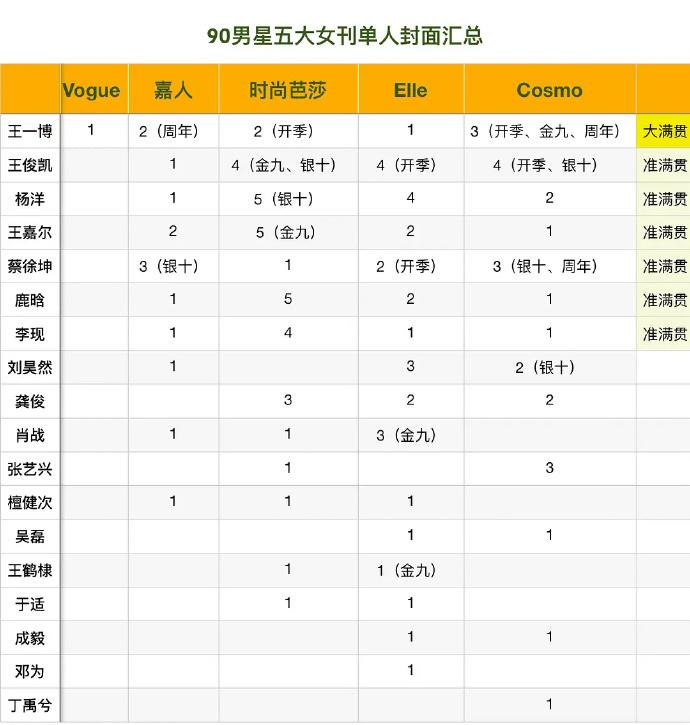
Task: Select 成毅's Elle cell showing 1
Action: pyautogui.click(x=411, y=637)
